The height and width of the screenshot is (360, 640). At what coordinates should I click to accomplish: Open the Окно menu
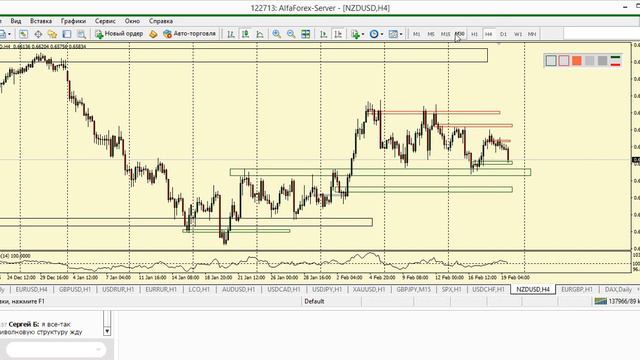pyautogui.click(x=132, y=21)
